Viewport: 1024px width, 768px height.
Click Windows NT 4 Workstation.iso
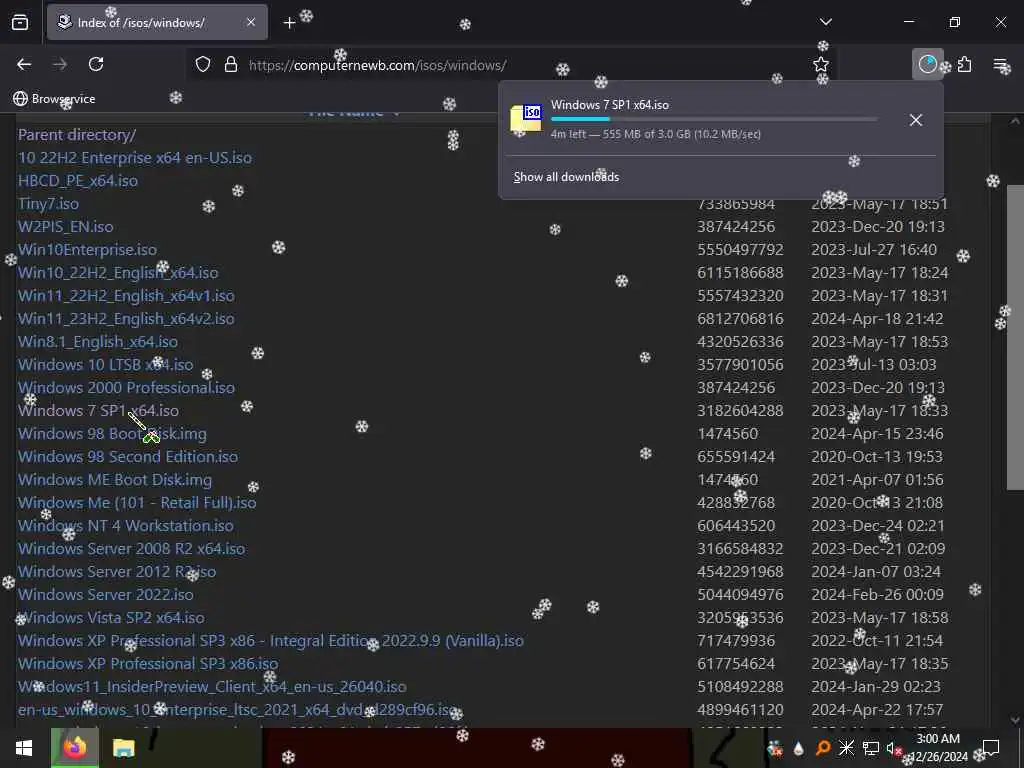pos(125,525)
